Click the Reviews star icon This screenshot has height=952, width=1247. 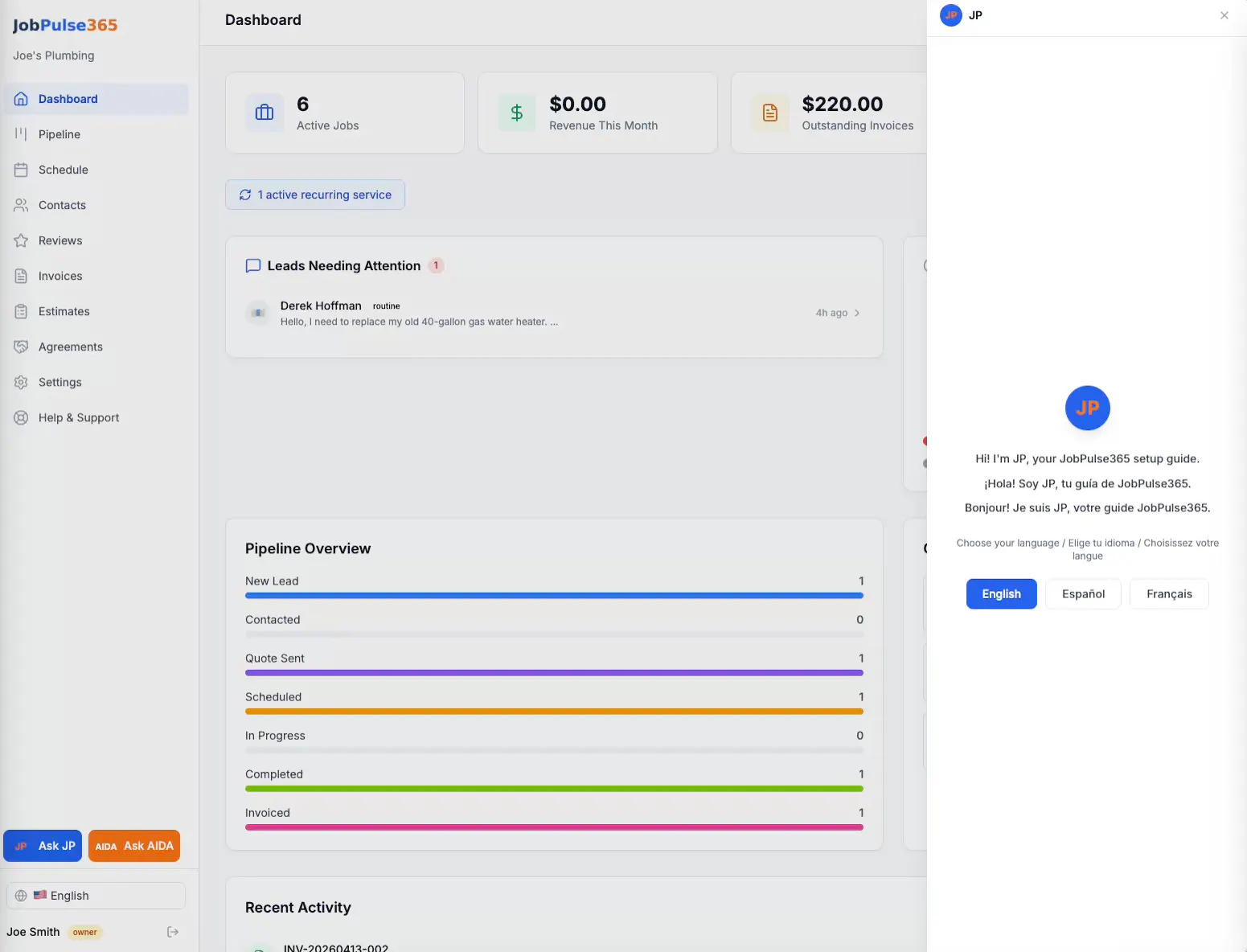[x=22, y=240]
